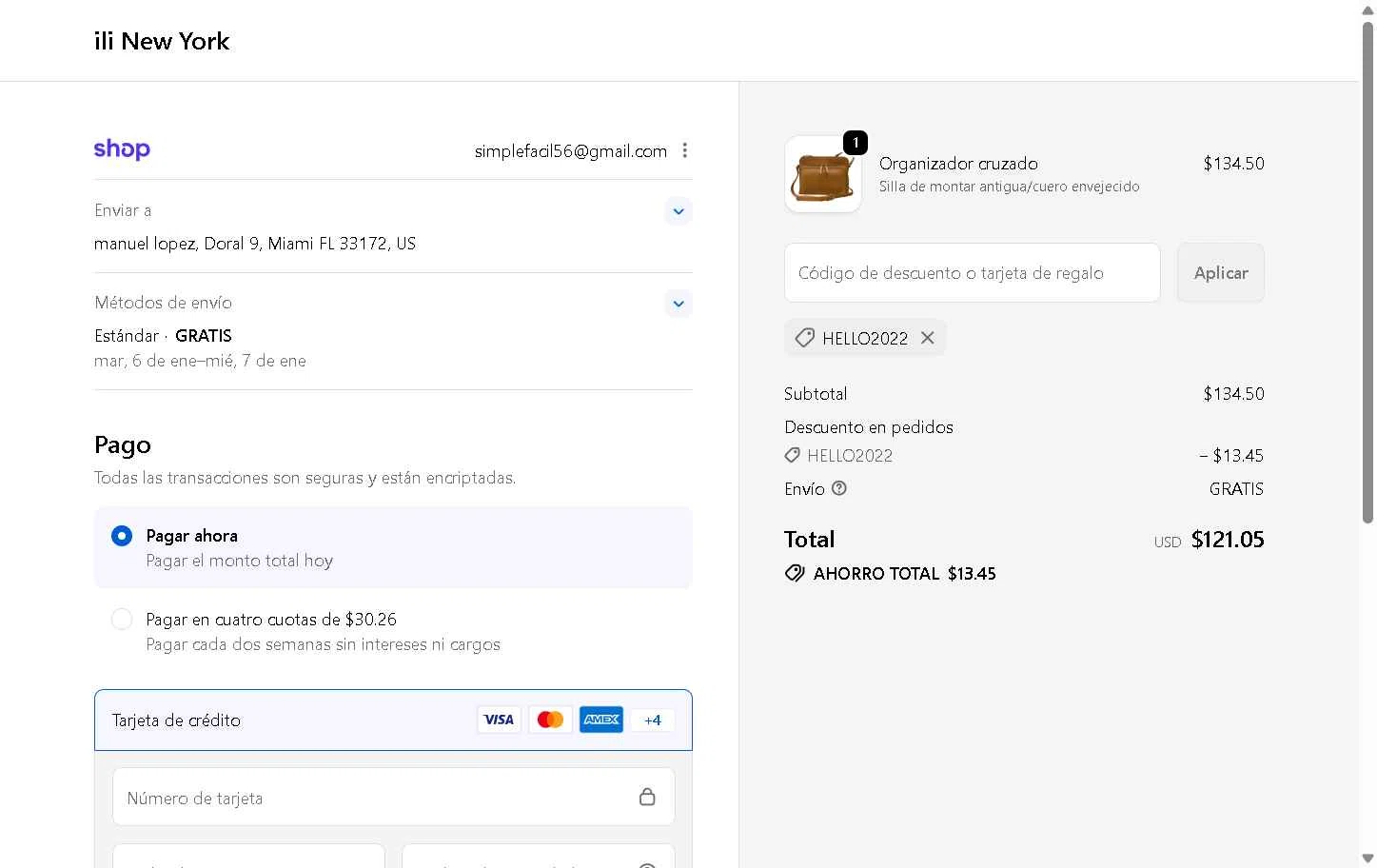
Task: Click the American Express card icon
Action: pos(601,720)
